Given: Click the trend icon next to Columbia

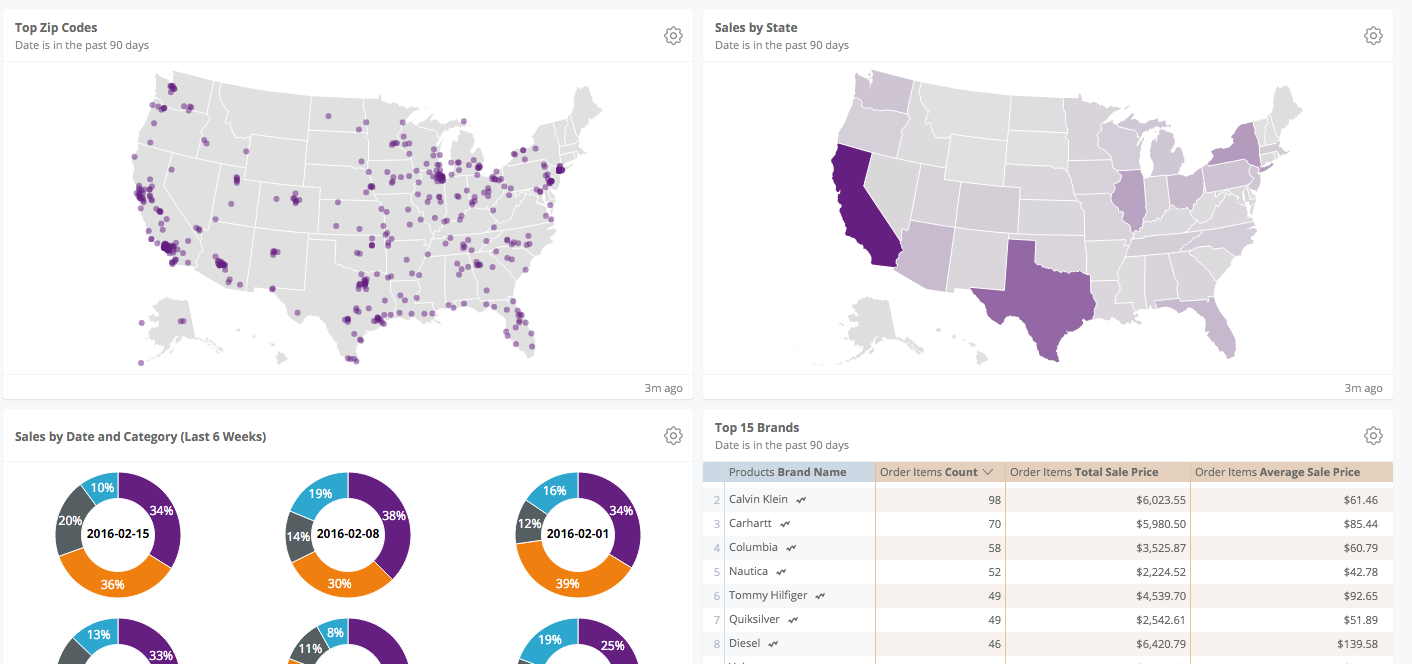Looking at the screenshot, I should tap(791, 548).
